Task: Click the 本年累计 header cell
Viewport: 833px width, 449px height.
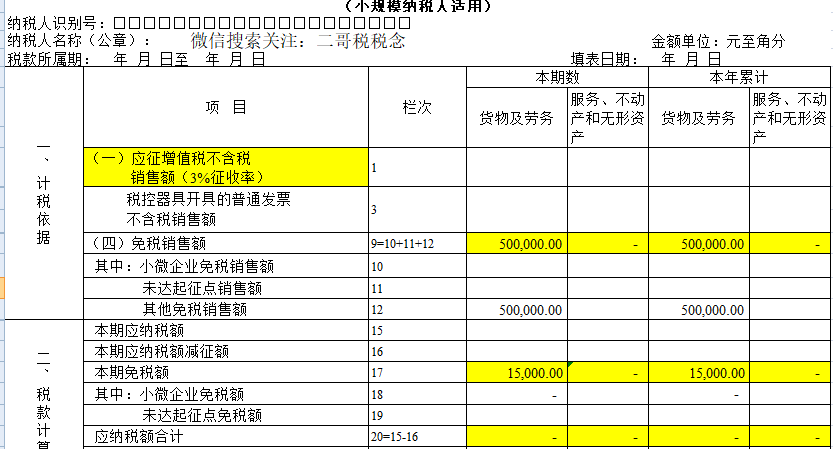Action: [x=739, y=77]
